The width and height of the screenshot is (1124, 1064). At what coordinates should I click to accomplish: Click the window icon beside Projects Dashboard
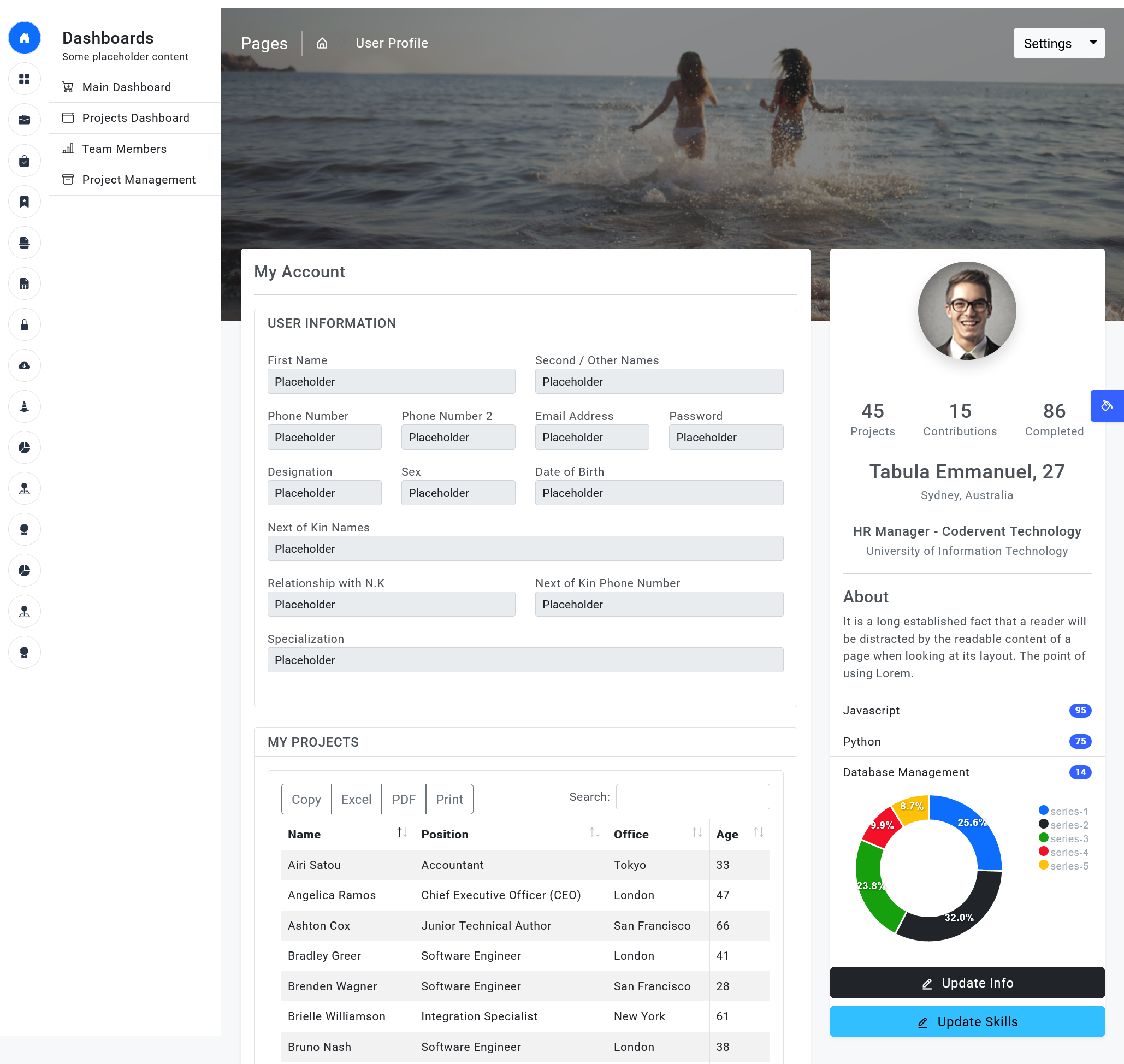click(x=68, y=118)
